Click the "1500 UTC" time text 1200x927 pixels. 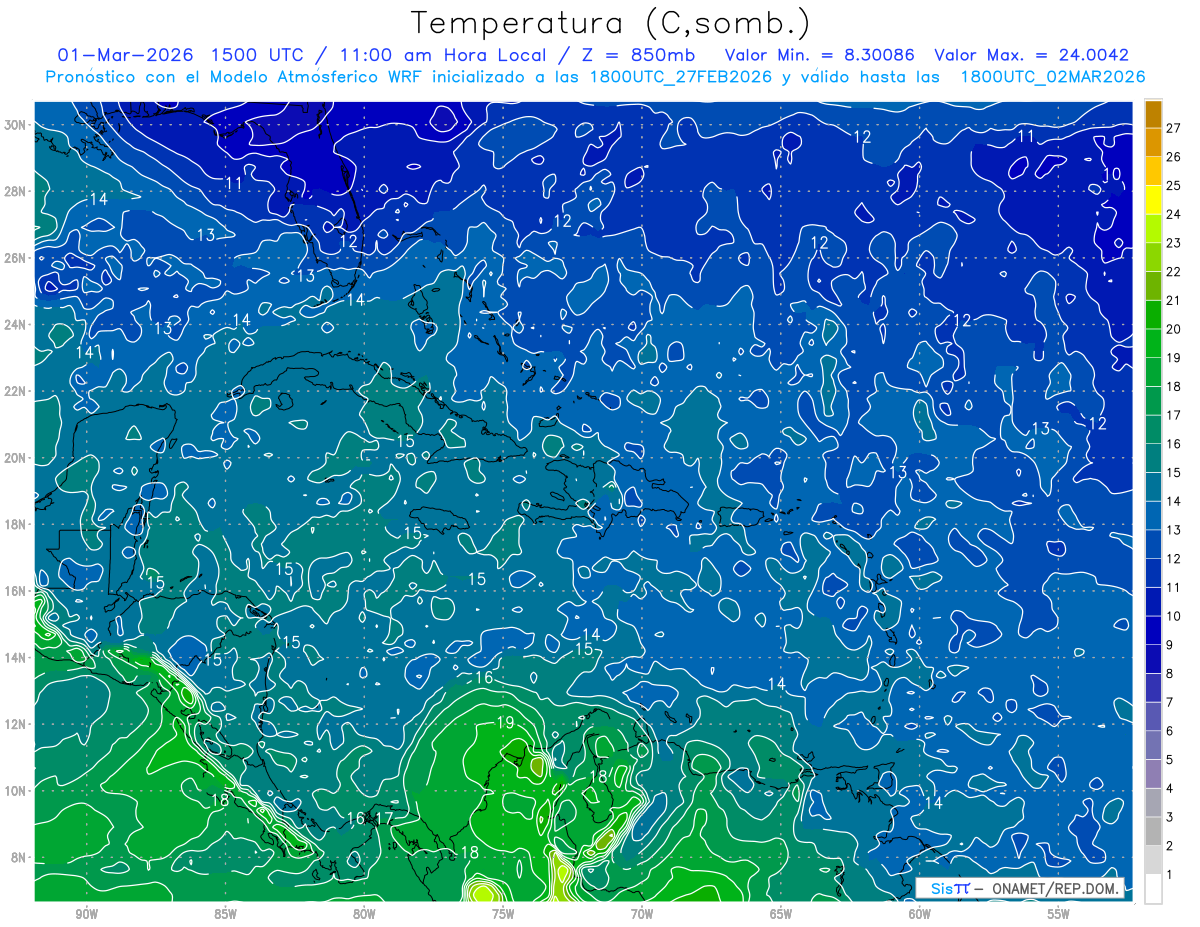[259, 55]
